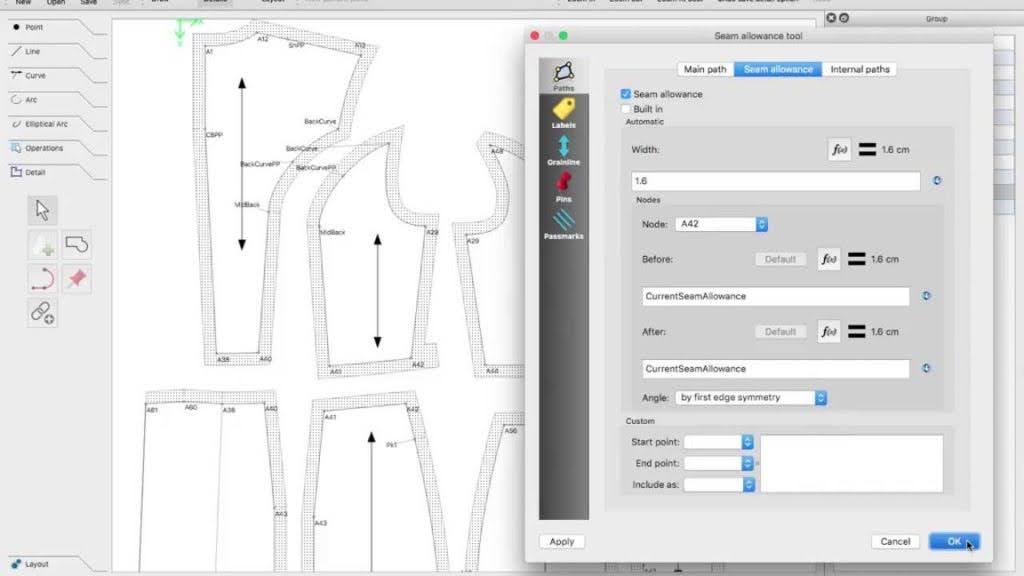Confirm with the OK button
The image size is (1024, 576).
coord(954,541)
